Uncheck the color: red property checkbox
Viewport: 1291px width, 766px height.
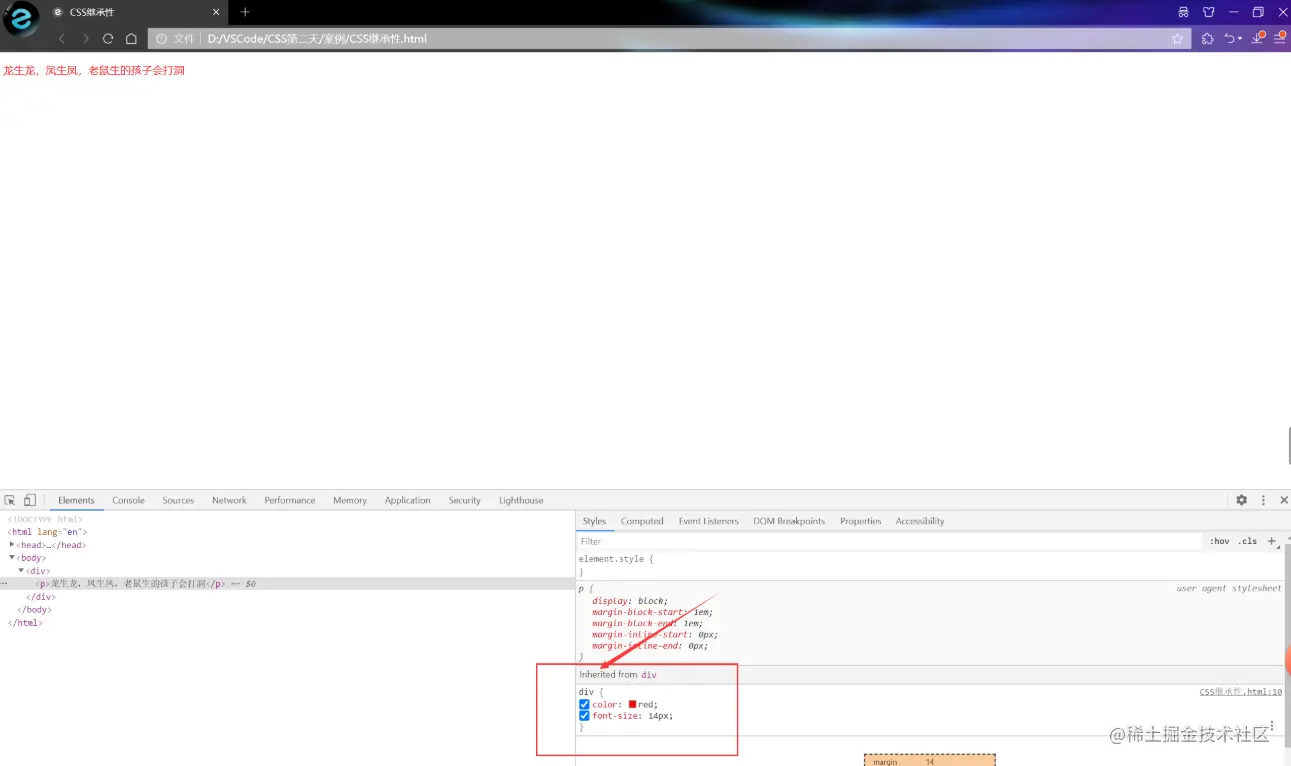tap(584, 704)
